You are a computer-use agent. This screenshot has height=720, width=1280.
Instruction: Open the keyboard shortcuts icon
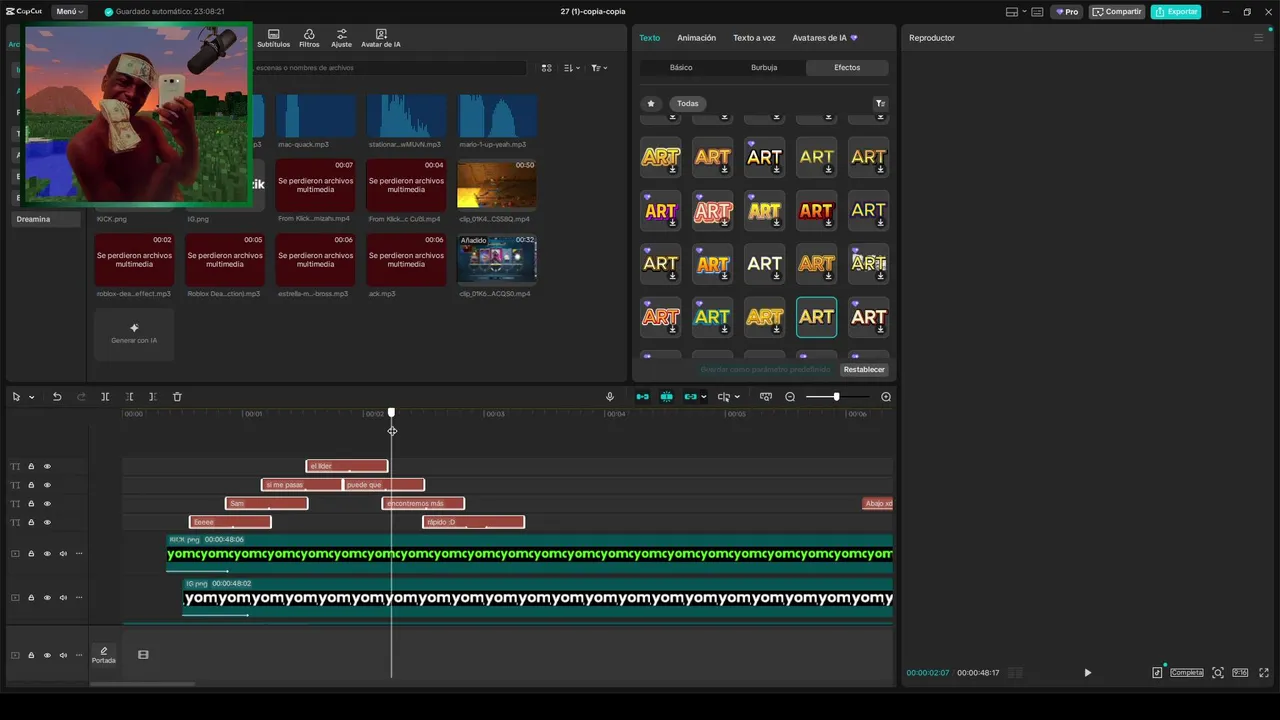point(1039,12)
